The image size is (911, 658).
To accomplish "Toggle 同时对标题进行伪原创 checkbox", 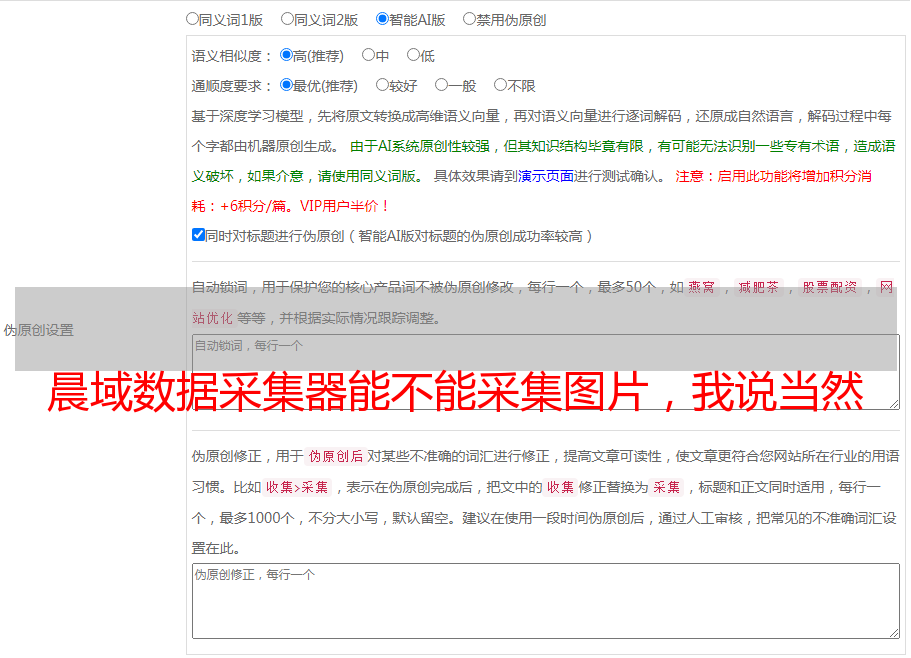I will tap(198, 236).
